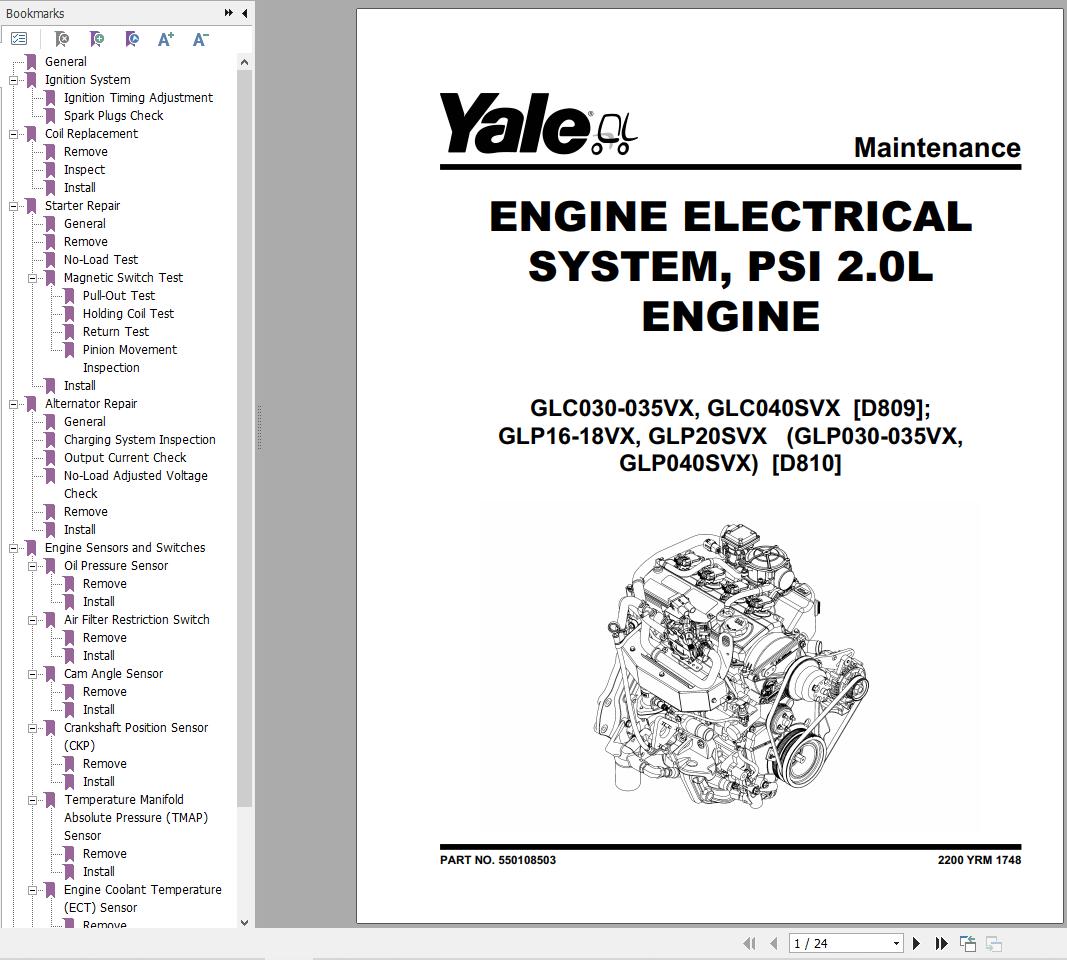Collapse bookmarks panel with left arrow
The width and height of the screenshot is (1067, 960).
click(x=244, y=13)
